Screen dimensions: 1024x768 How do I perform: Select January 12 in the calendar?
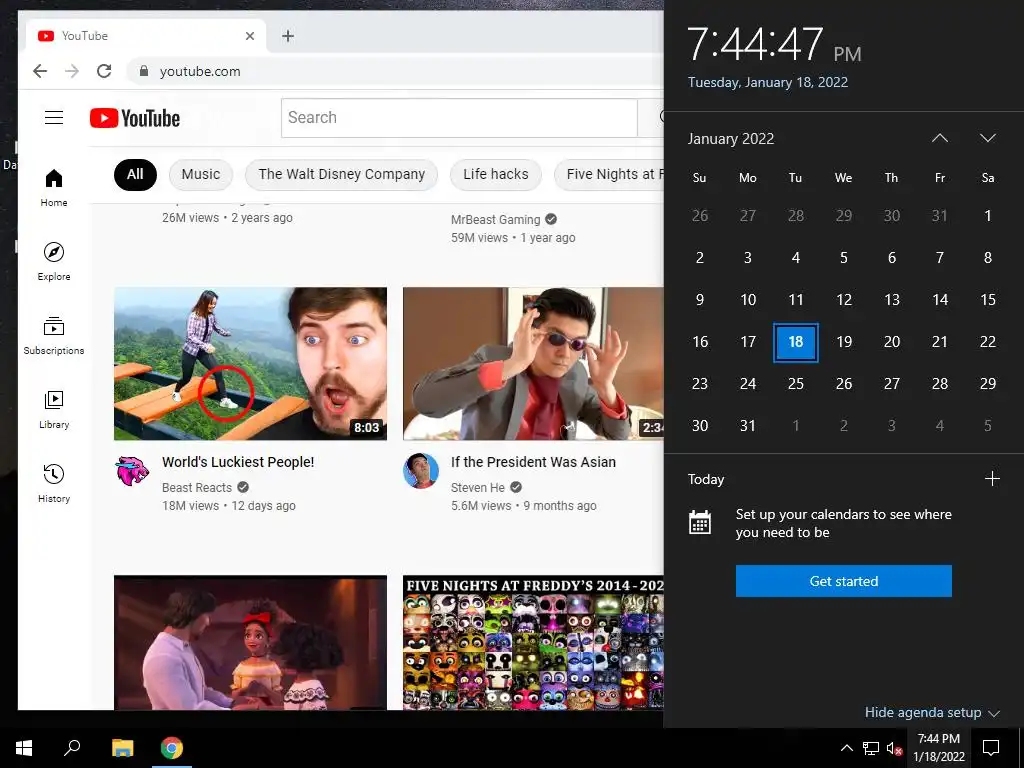point(844,300)
